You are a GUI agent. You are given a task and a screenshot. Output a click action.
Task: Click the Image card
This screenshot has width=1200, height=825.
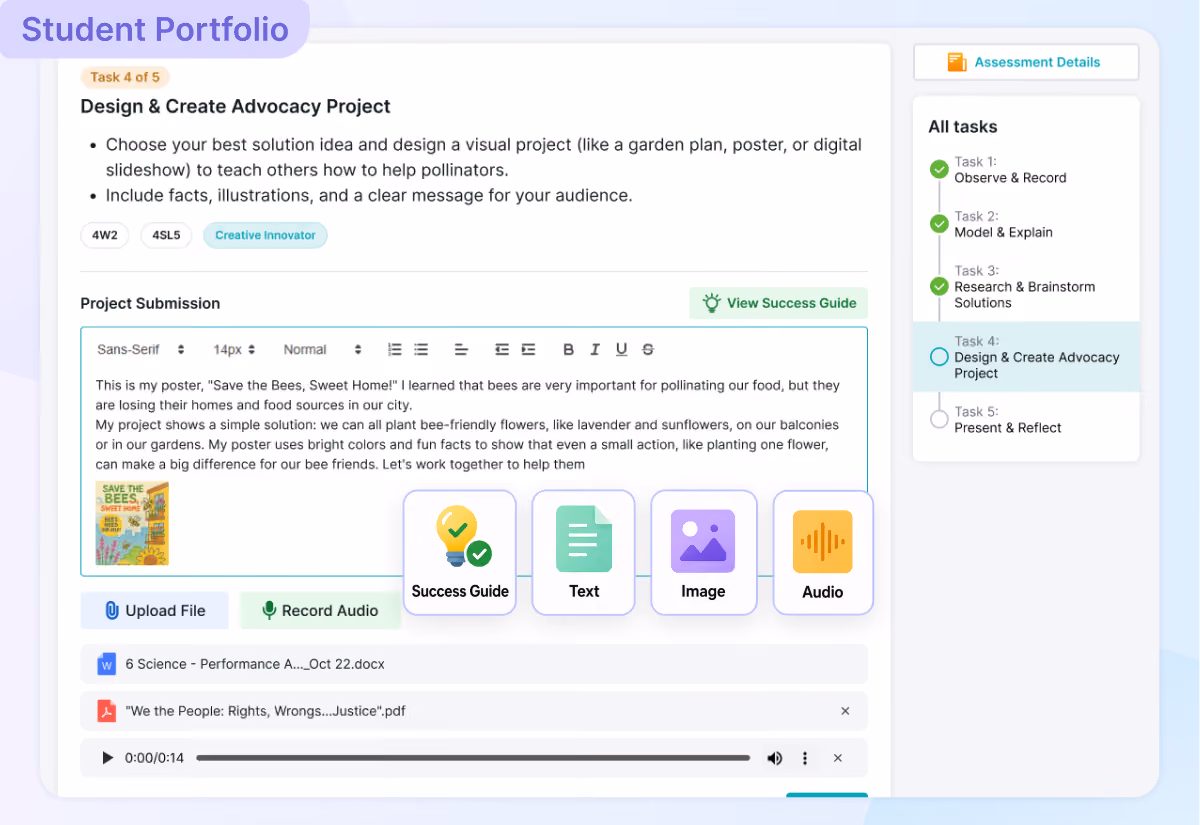point(703,552)
